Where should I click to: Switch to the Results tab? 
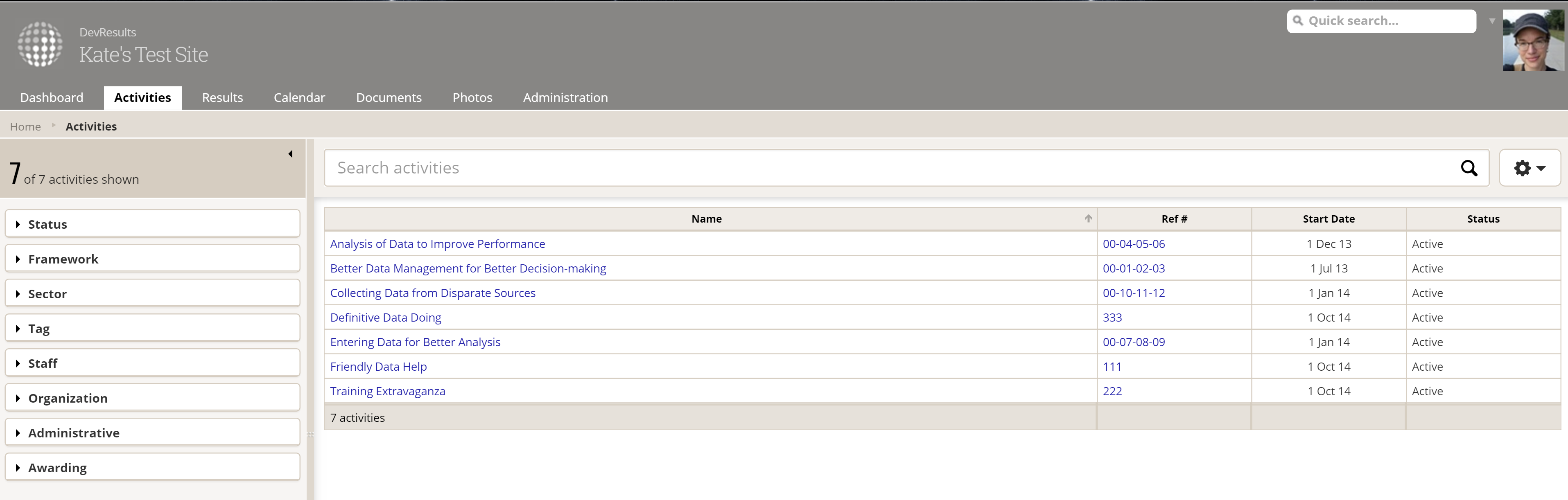point(222,97)
